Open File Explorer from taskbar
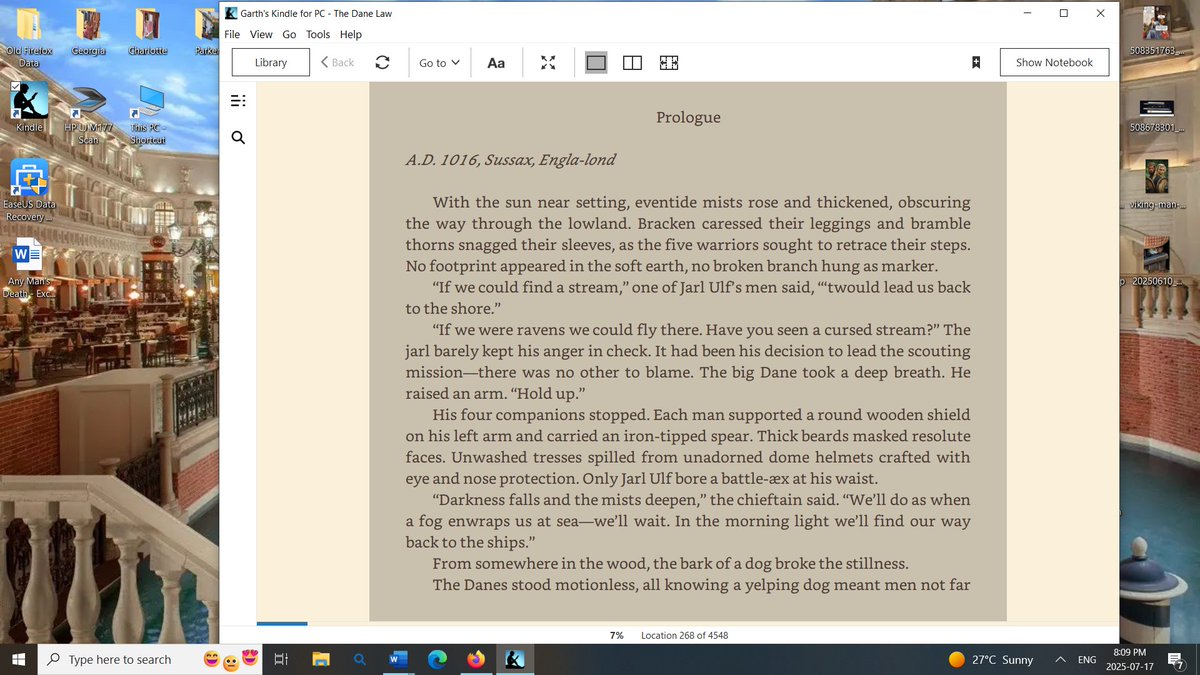 (321, 659)
